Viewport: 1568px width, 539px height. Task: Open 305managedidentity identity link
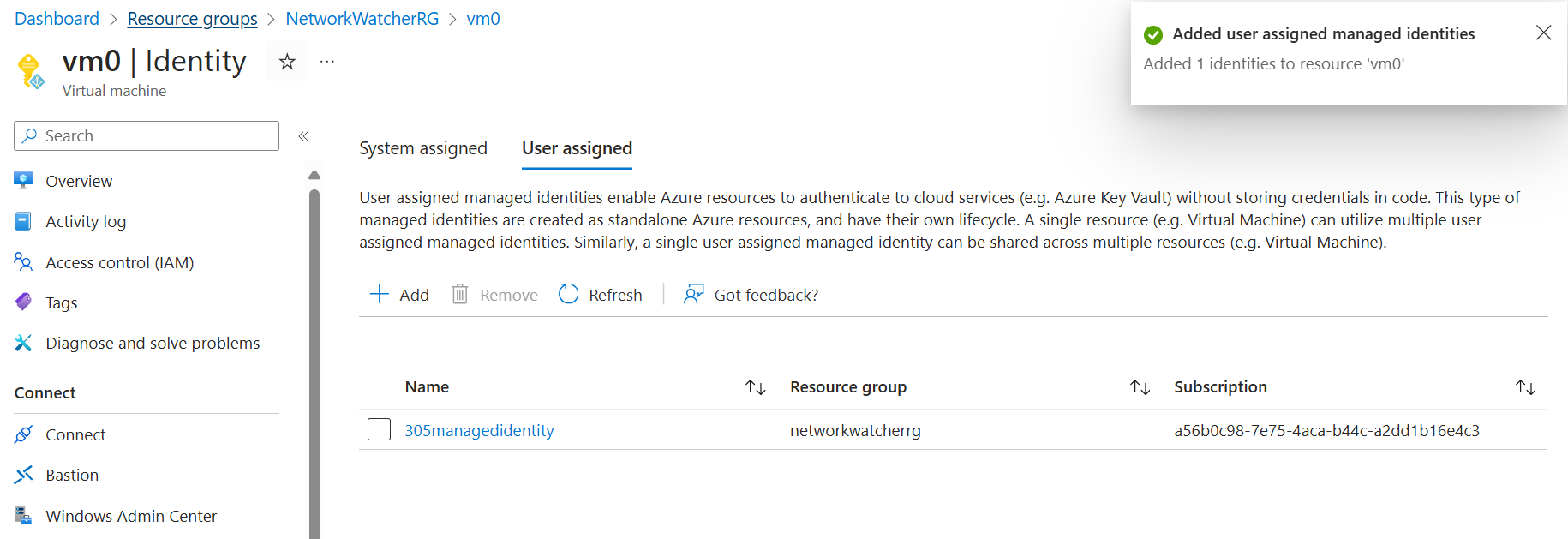pyautogui.click(x=479, y=430)
